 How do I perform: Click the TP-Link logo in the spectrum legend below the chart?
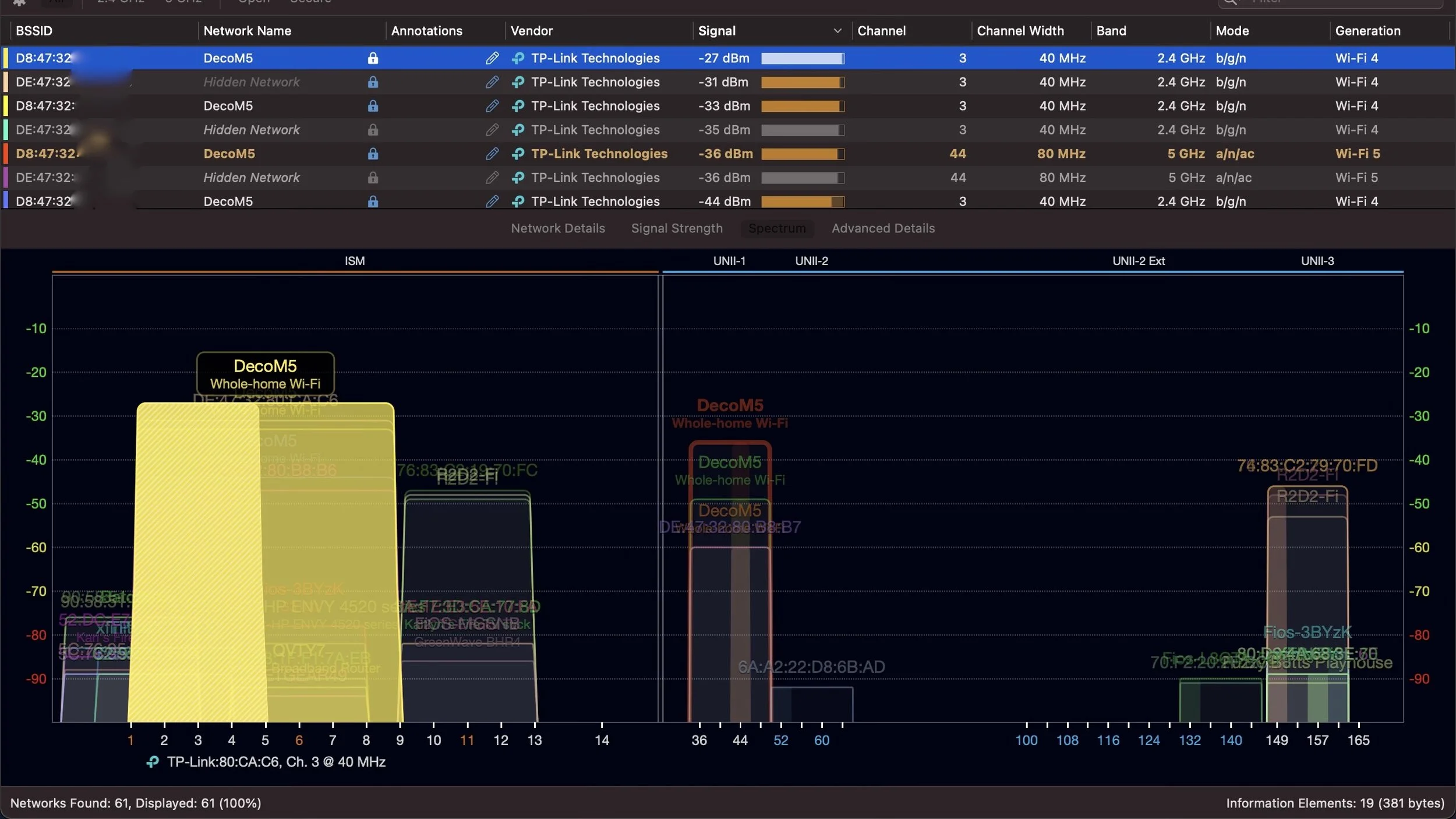(153, 762)
